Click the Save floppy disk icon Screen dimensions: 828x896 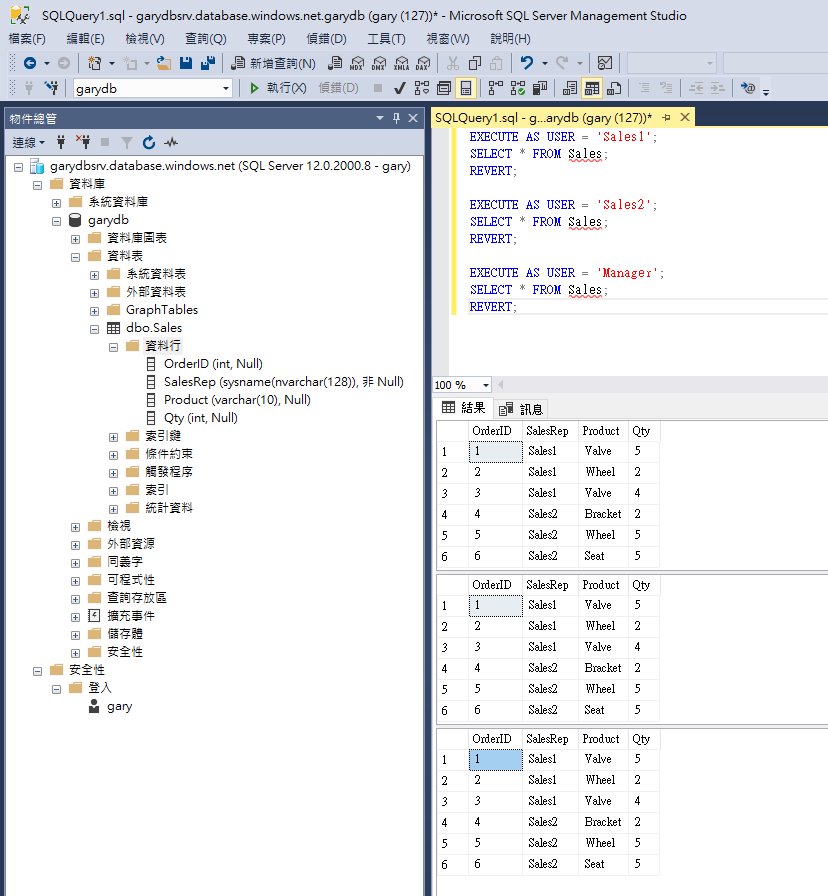[x=186, y=63]
